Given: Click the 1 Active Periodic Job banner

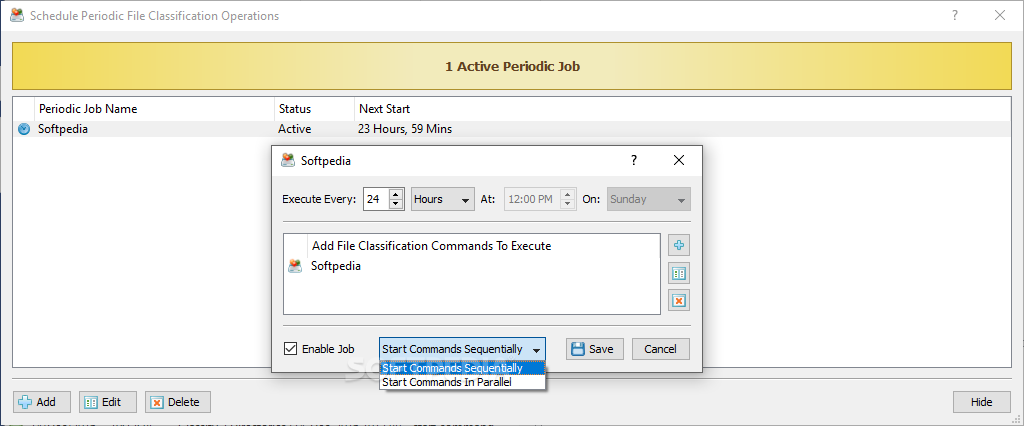Looking at the screenshot, I should coord(512,66).
